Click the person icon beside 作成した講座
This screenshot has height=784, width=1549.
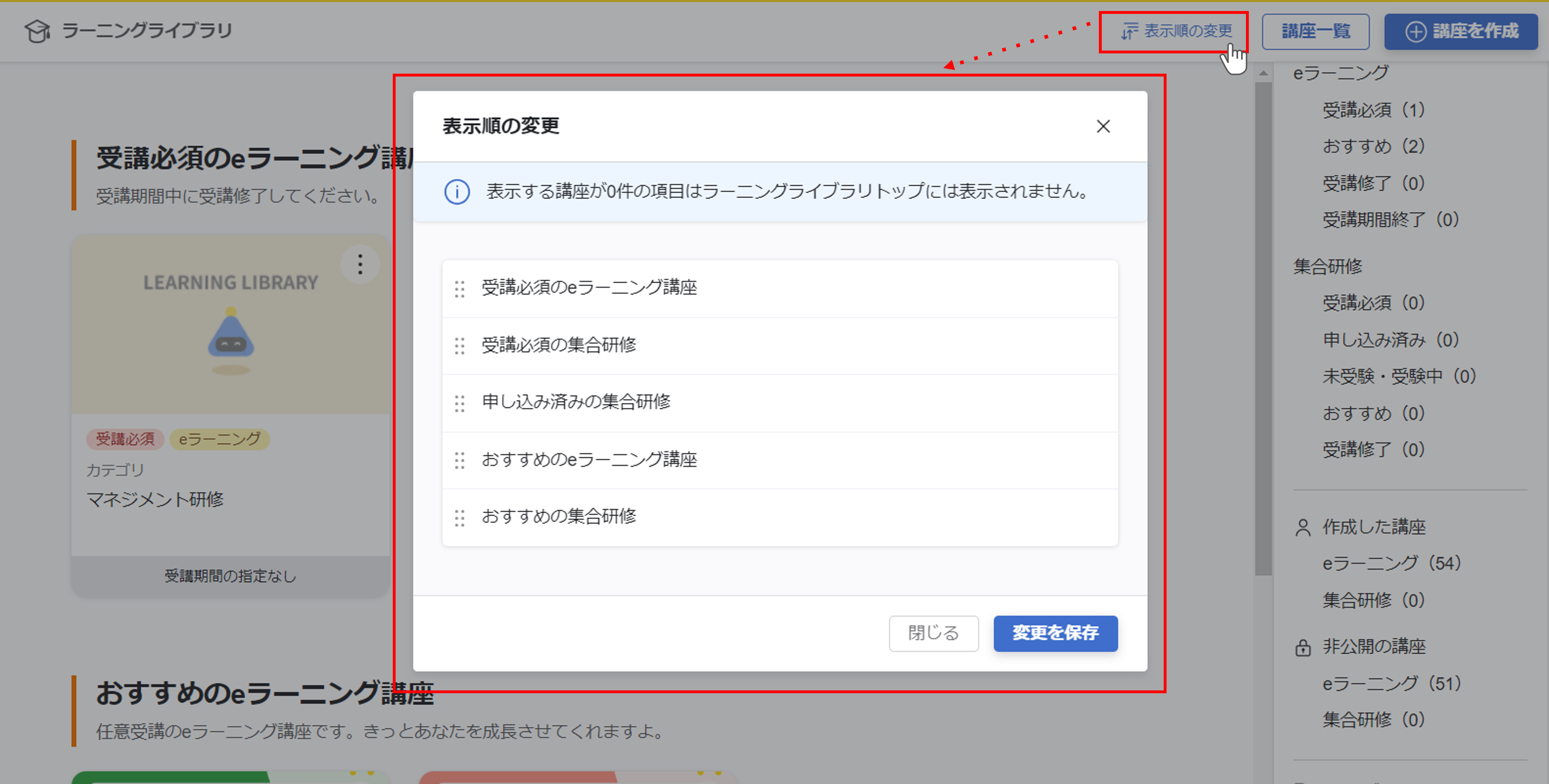point(1303,527)
